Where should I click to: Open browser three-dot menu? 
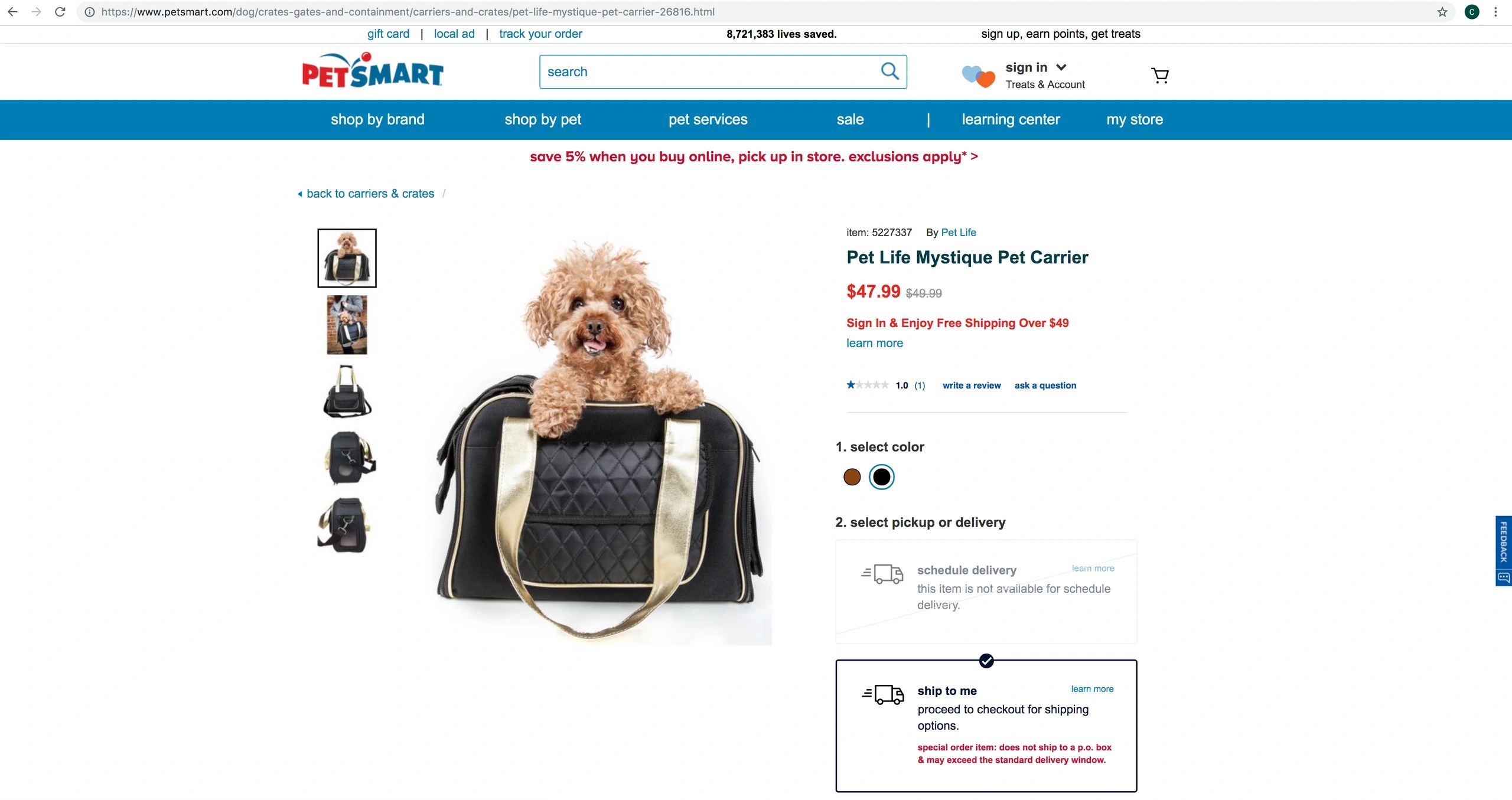1495,12
